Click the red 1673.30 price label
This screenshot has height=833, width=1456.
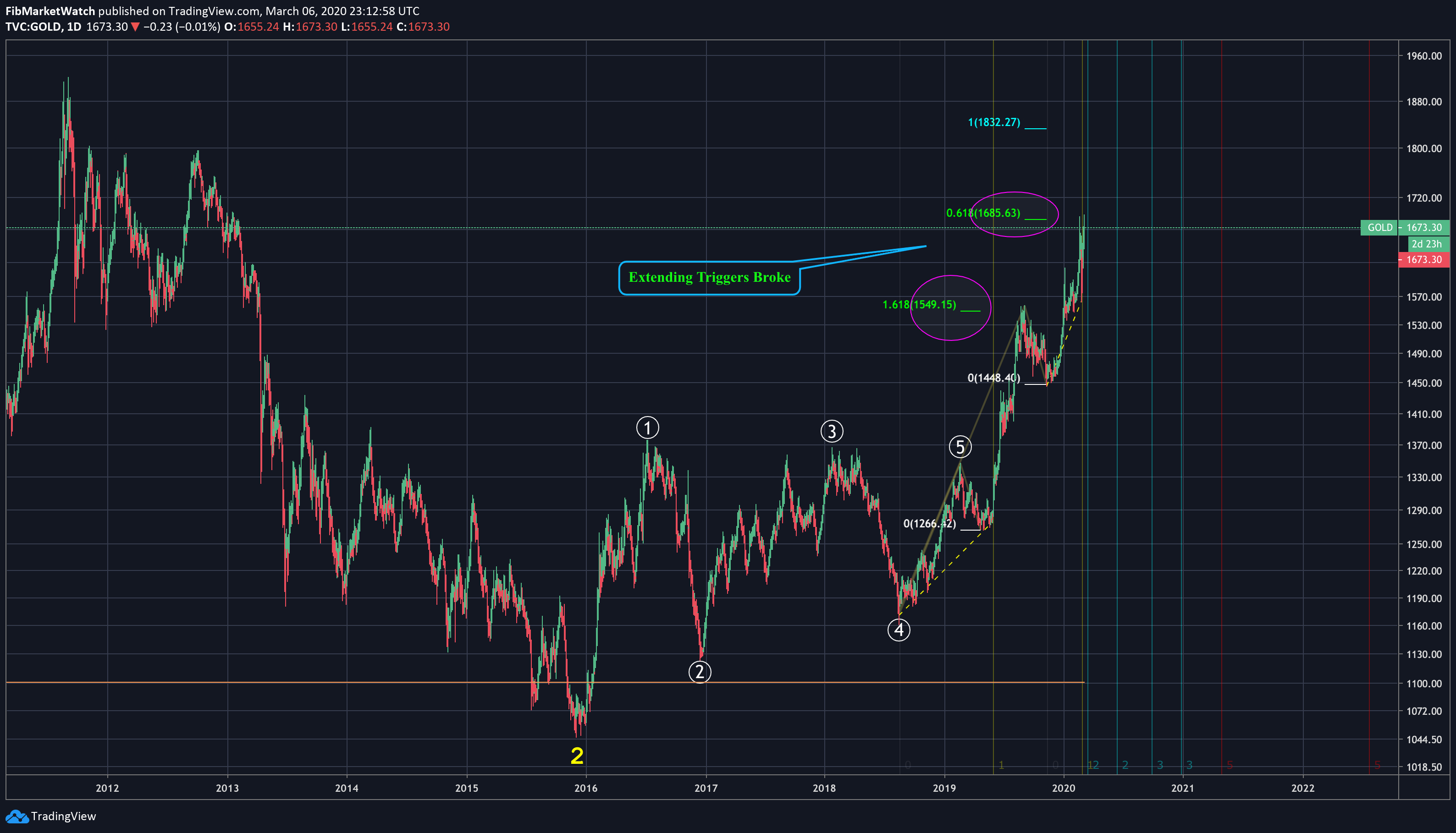point(1424,260)
